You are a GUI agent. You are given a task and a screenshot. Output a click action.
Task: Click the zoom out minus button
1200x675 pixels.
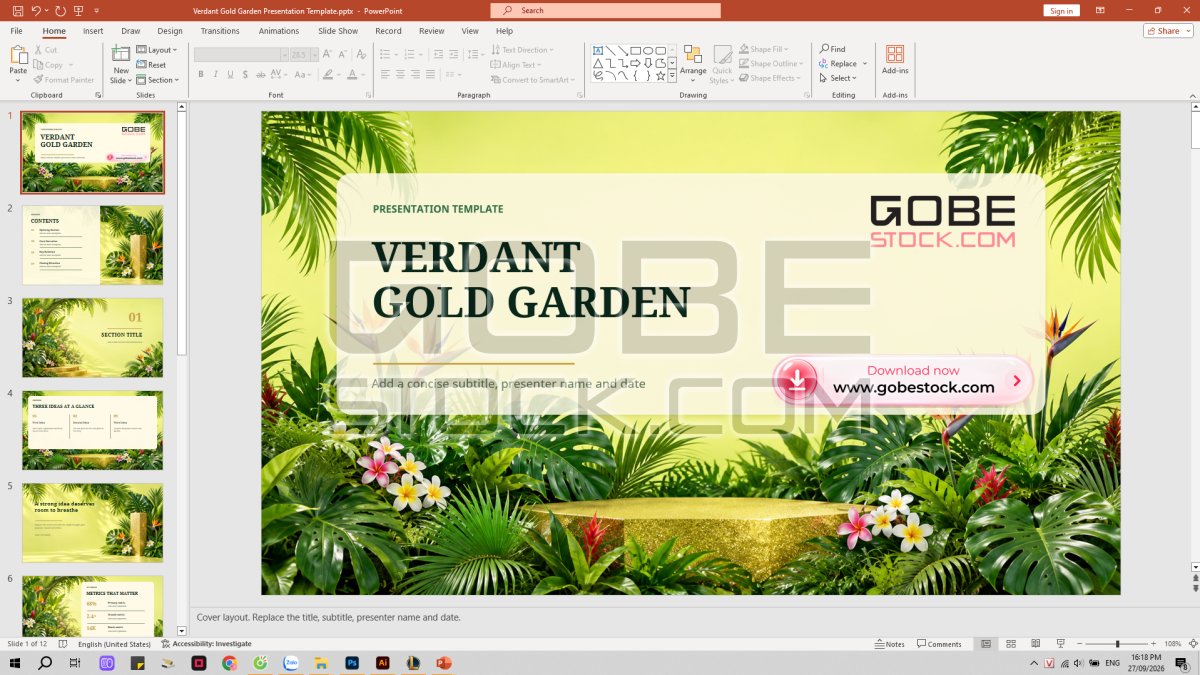pos(1078,644)
